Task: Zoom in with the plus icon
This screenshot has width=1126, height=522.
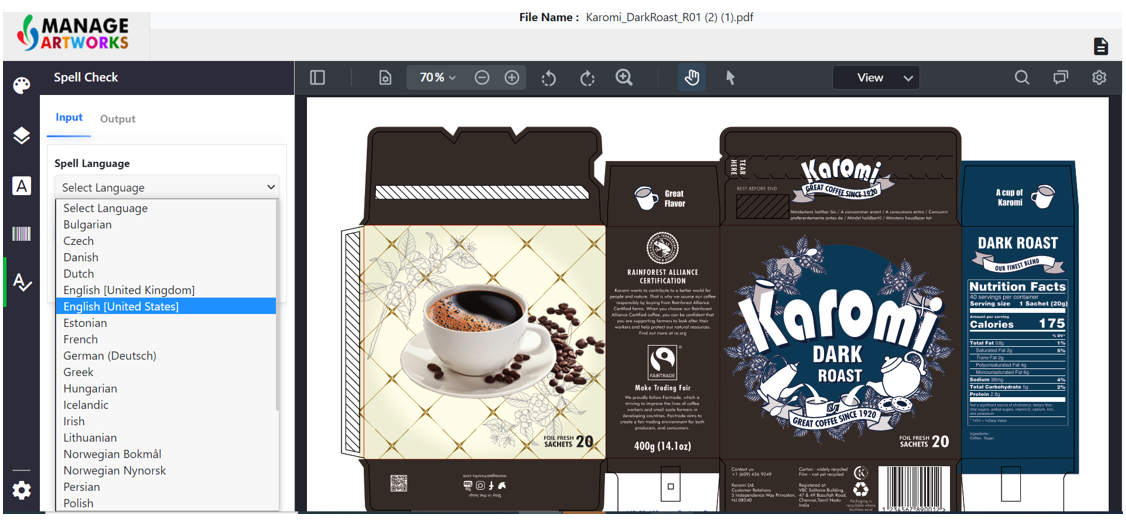Action: coord(511,78)
